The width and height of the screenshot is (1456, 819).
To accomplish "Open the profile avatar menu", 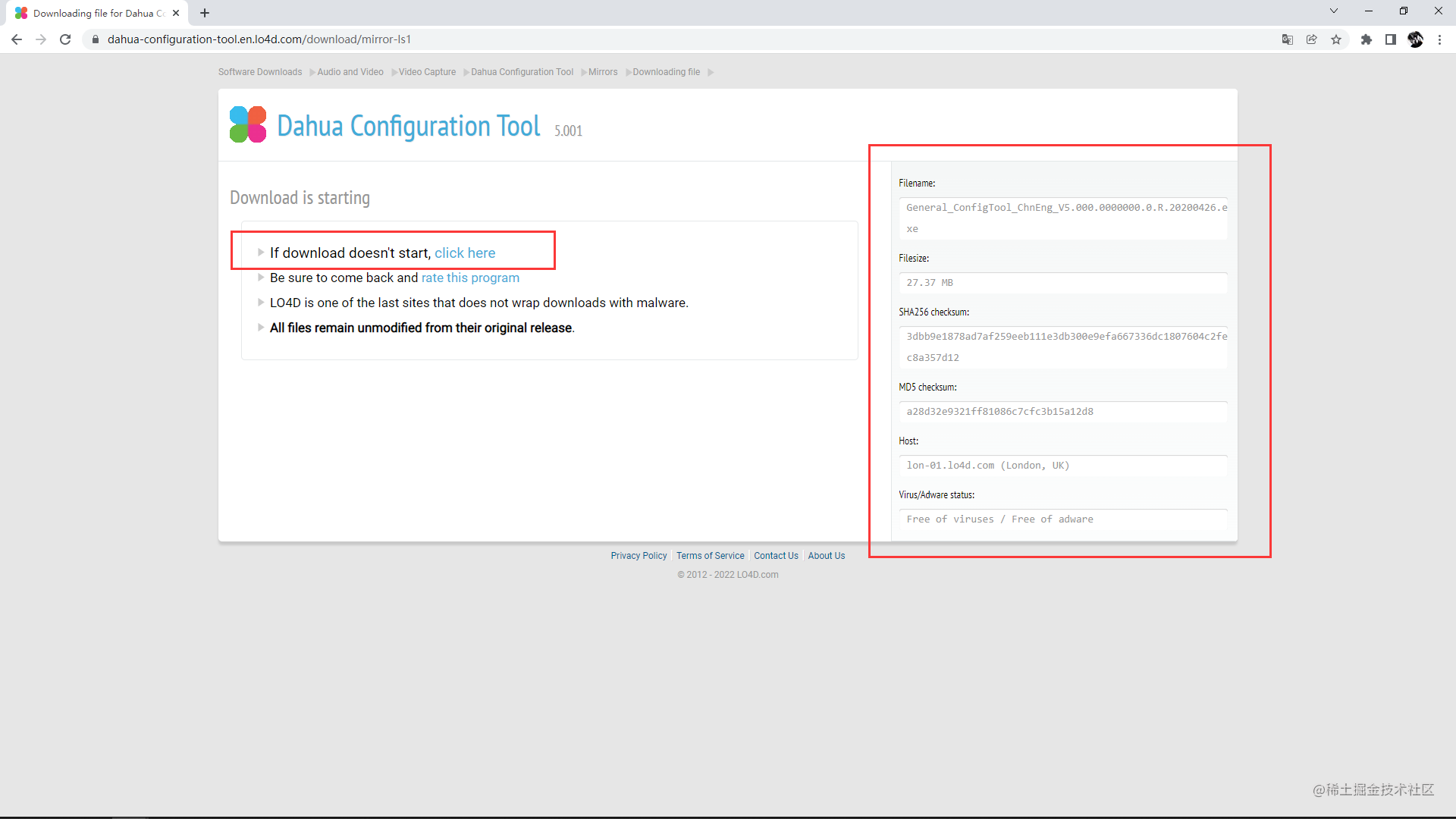I will click(1416, 39).
